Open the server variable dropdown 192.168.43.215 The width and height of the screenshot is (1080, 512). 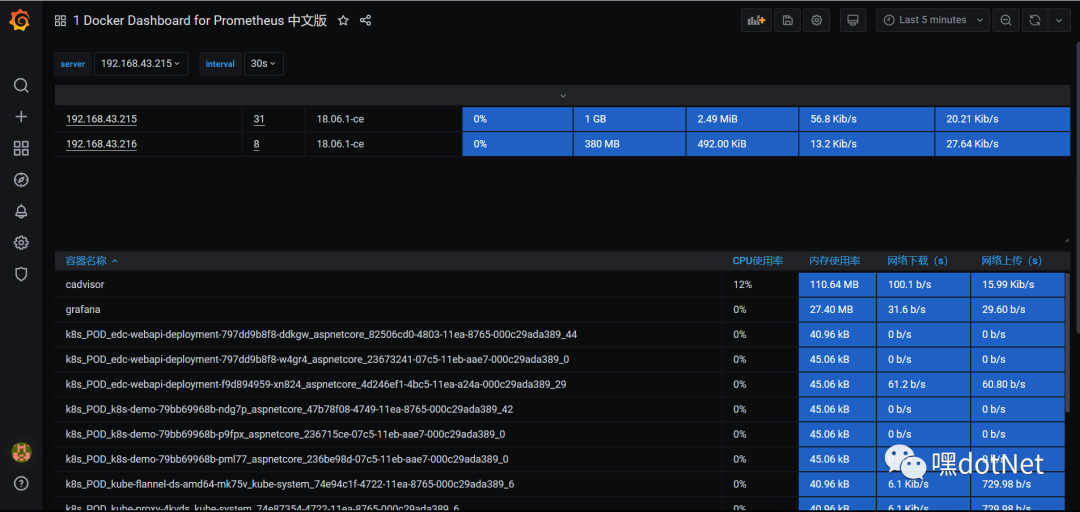pyautogui.click(x=141, y=63)
